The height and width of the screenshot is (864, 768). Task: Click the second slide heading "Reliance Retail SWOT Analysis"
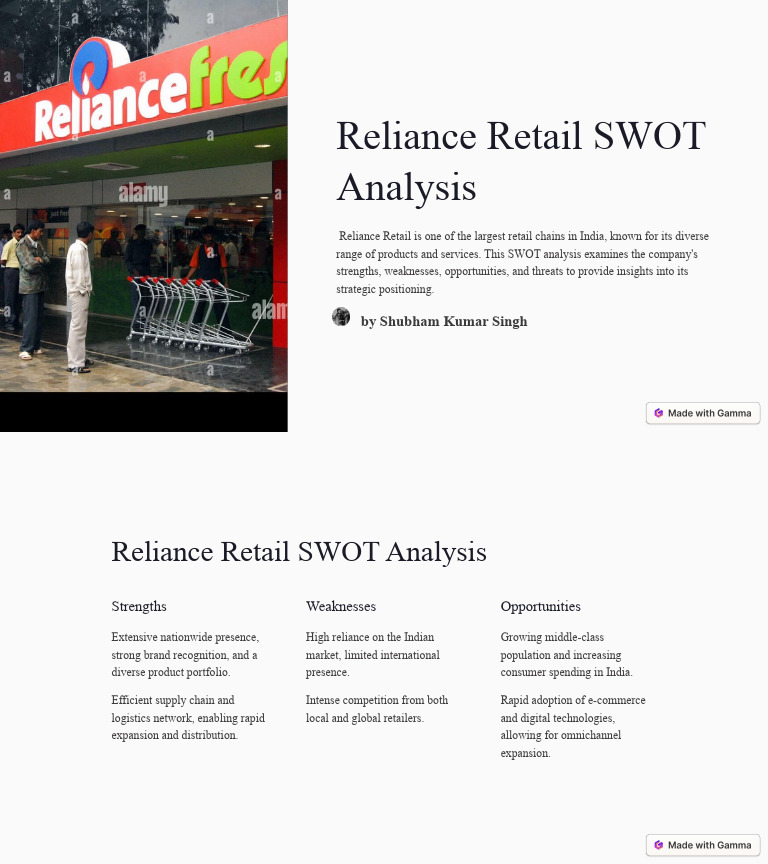click(299, 552)
